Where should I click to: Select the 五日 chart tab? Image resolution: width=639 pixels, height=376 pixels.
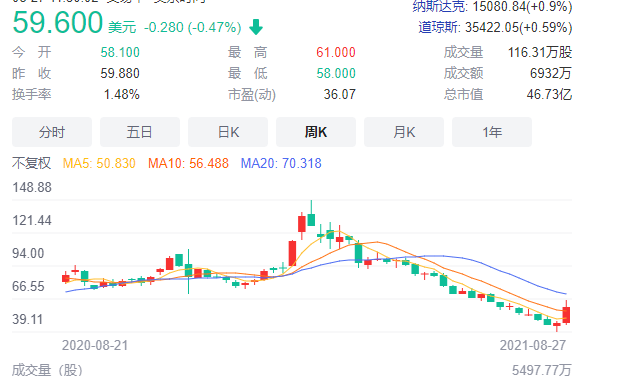pyautogui.click(x=140, y=132)
